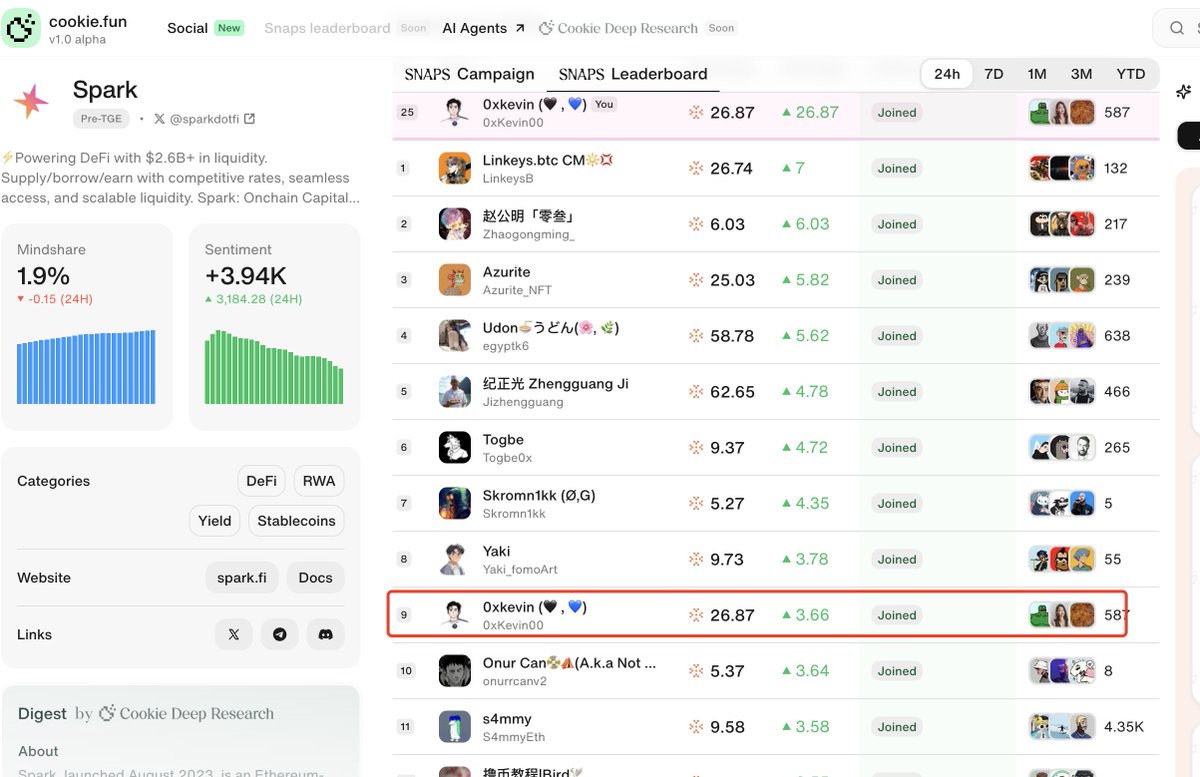Click 0xkevin avatar in rank 9 row
The width and height of the screenshot is (1200, 777).
(455, 615)
